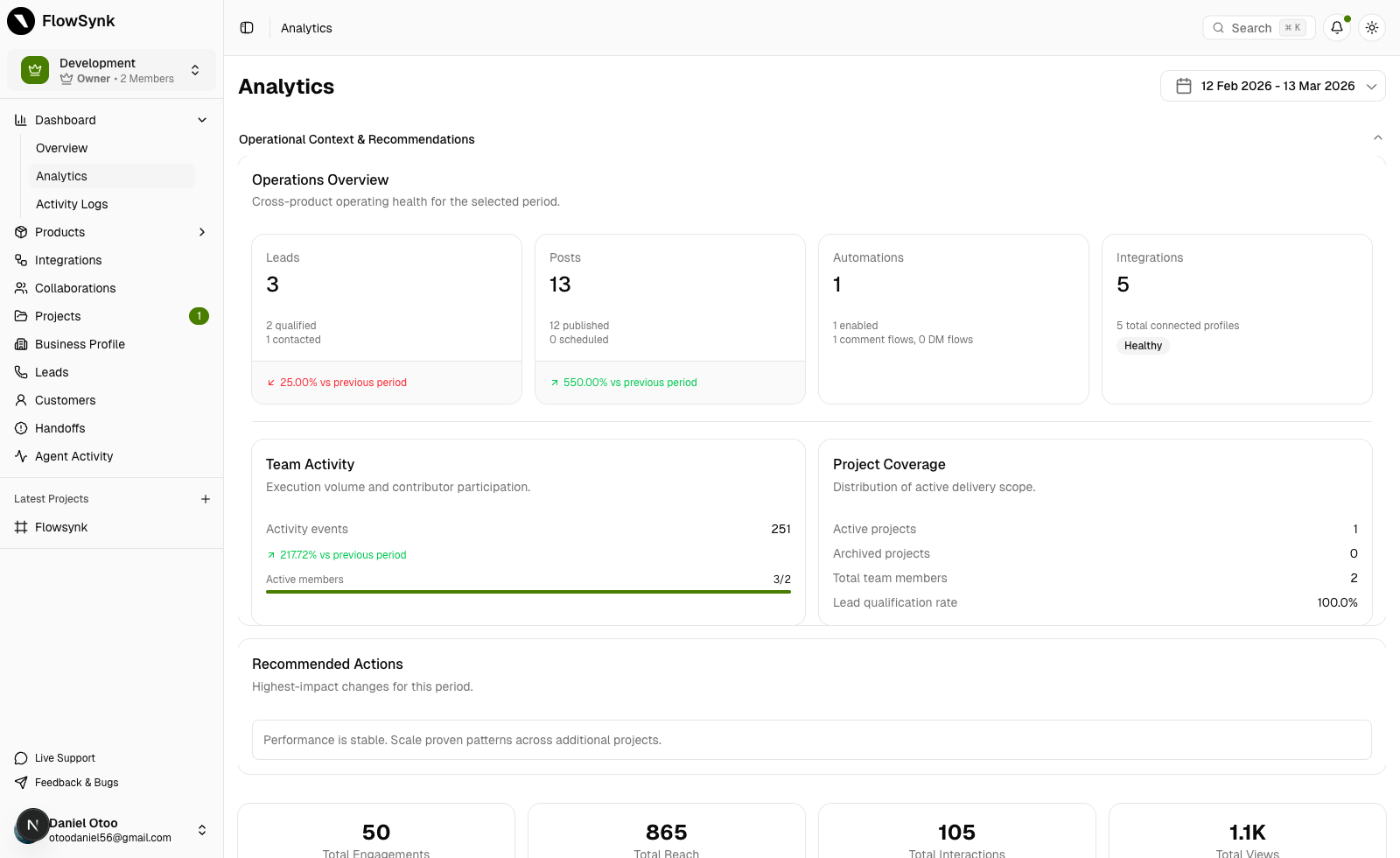Collapse the Dashboard section chevron
This screenshot has width=1400, height=858.
click(x=201, y=120)
